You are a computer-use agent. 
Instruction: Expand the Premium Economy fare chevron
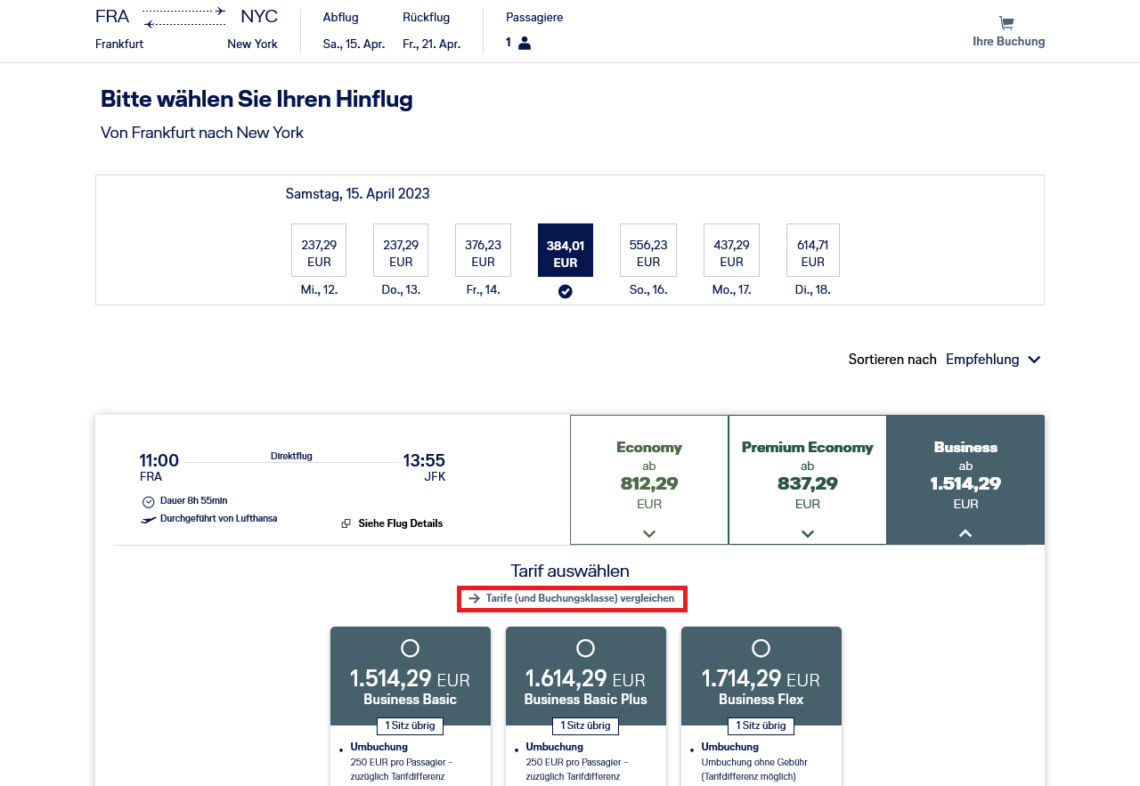[x=807, y=534]
